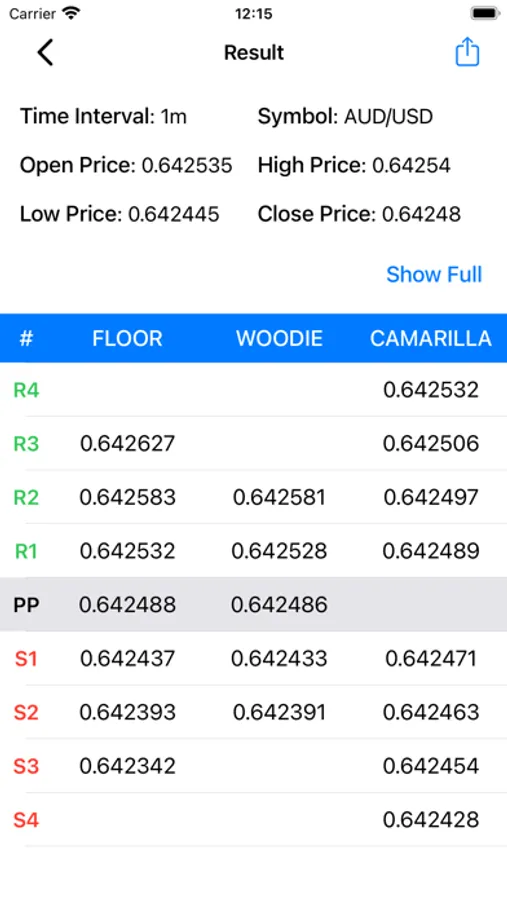The image size is (507, 900).
Task: Select the R2 row label
Action: coord(26,497)
